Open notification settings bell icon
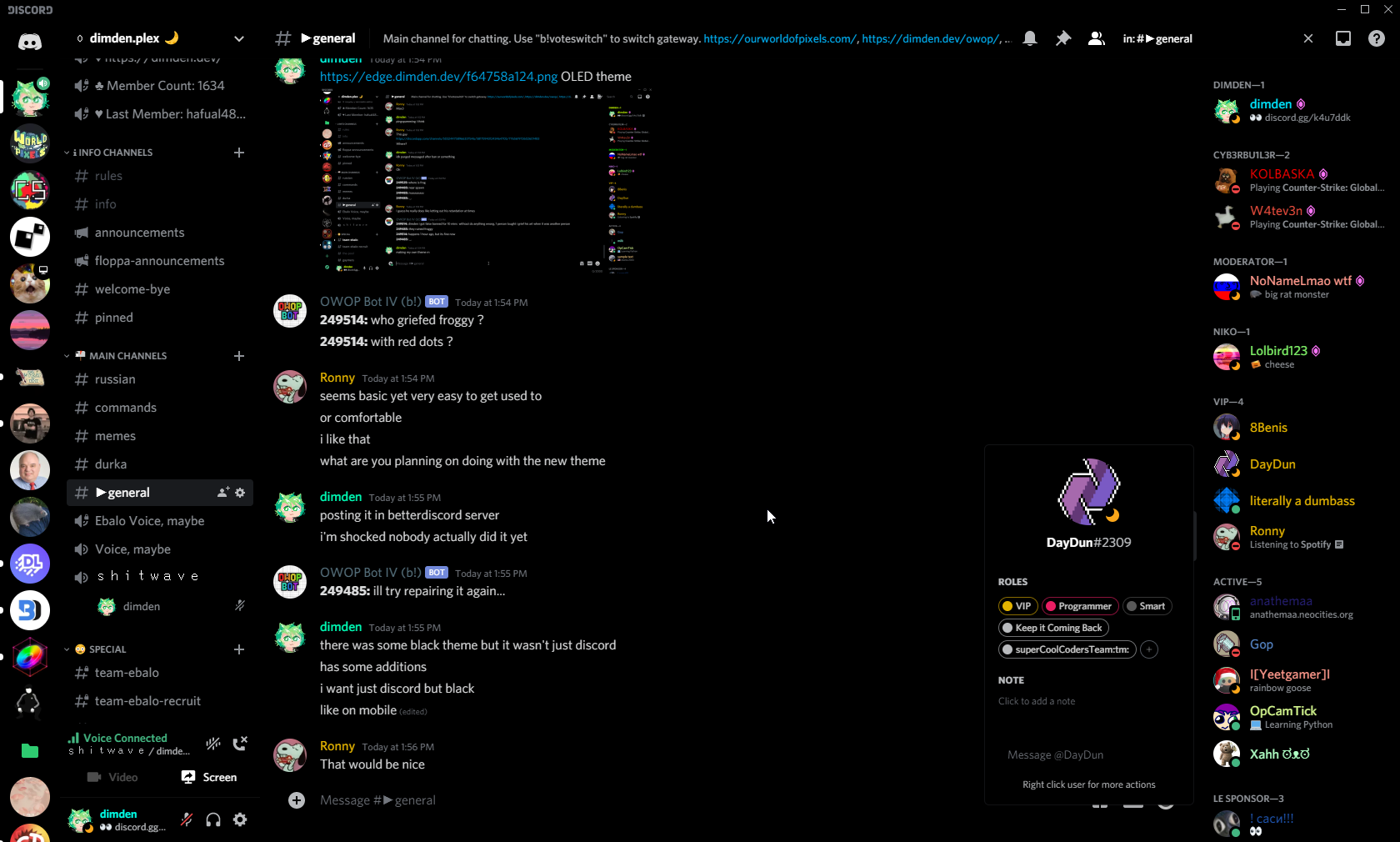This screenshot has width=1400, height=842. [x=1030, y=38]
